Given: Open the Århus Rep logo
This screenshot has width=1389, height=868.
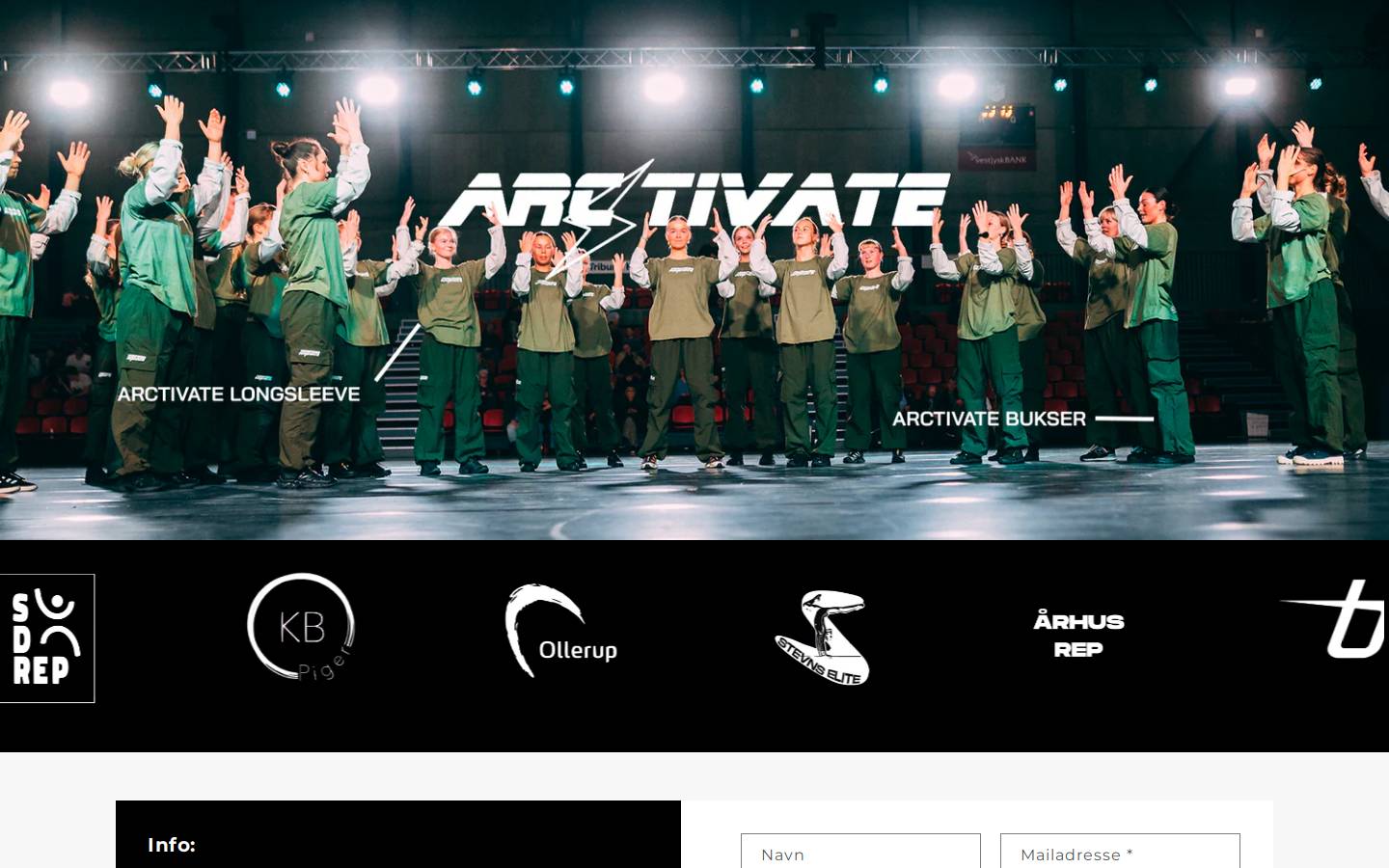Looking at the screenshot, I should 1078,635.
